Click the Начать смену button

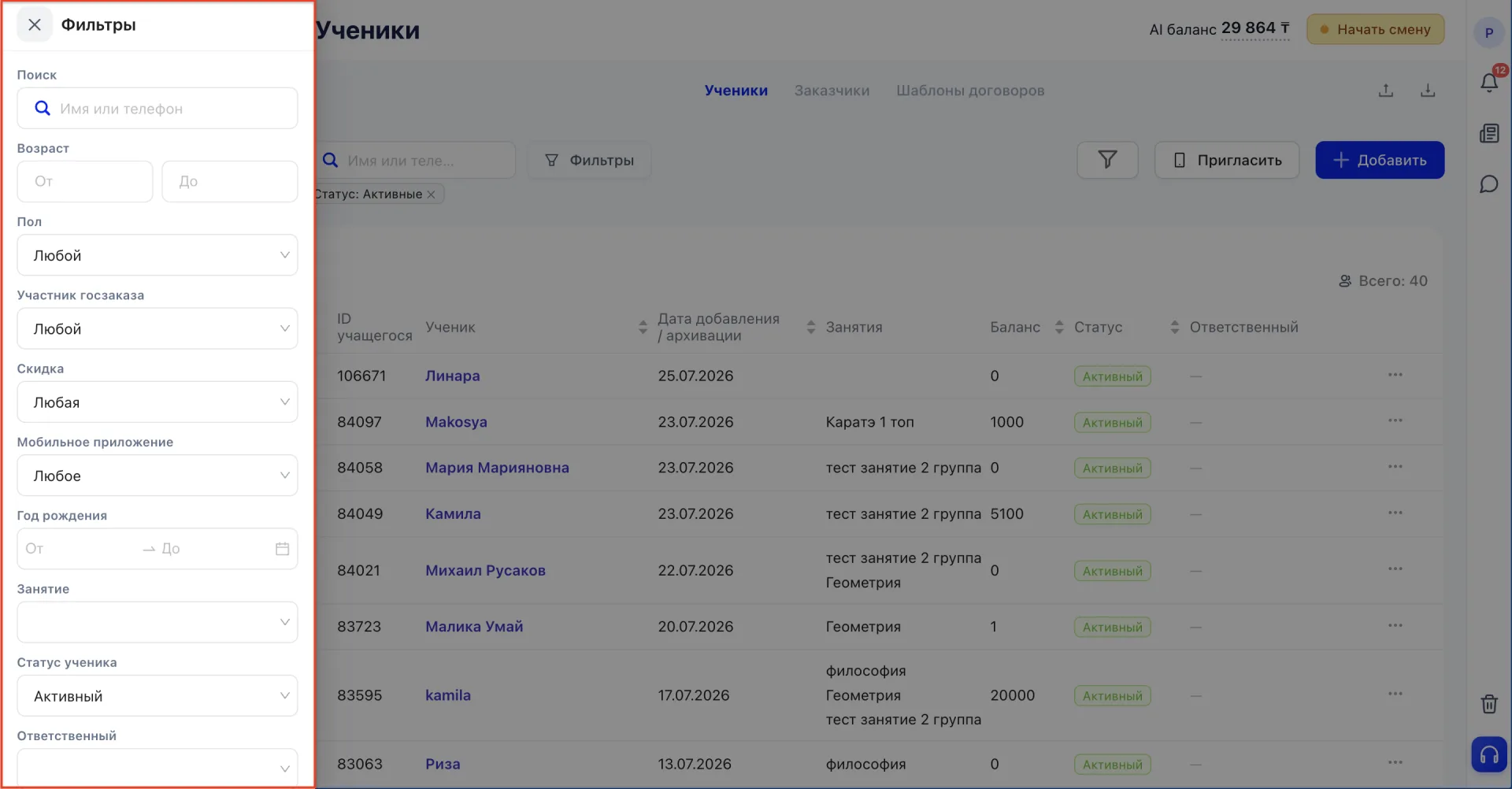1376,29
